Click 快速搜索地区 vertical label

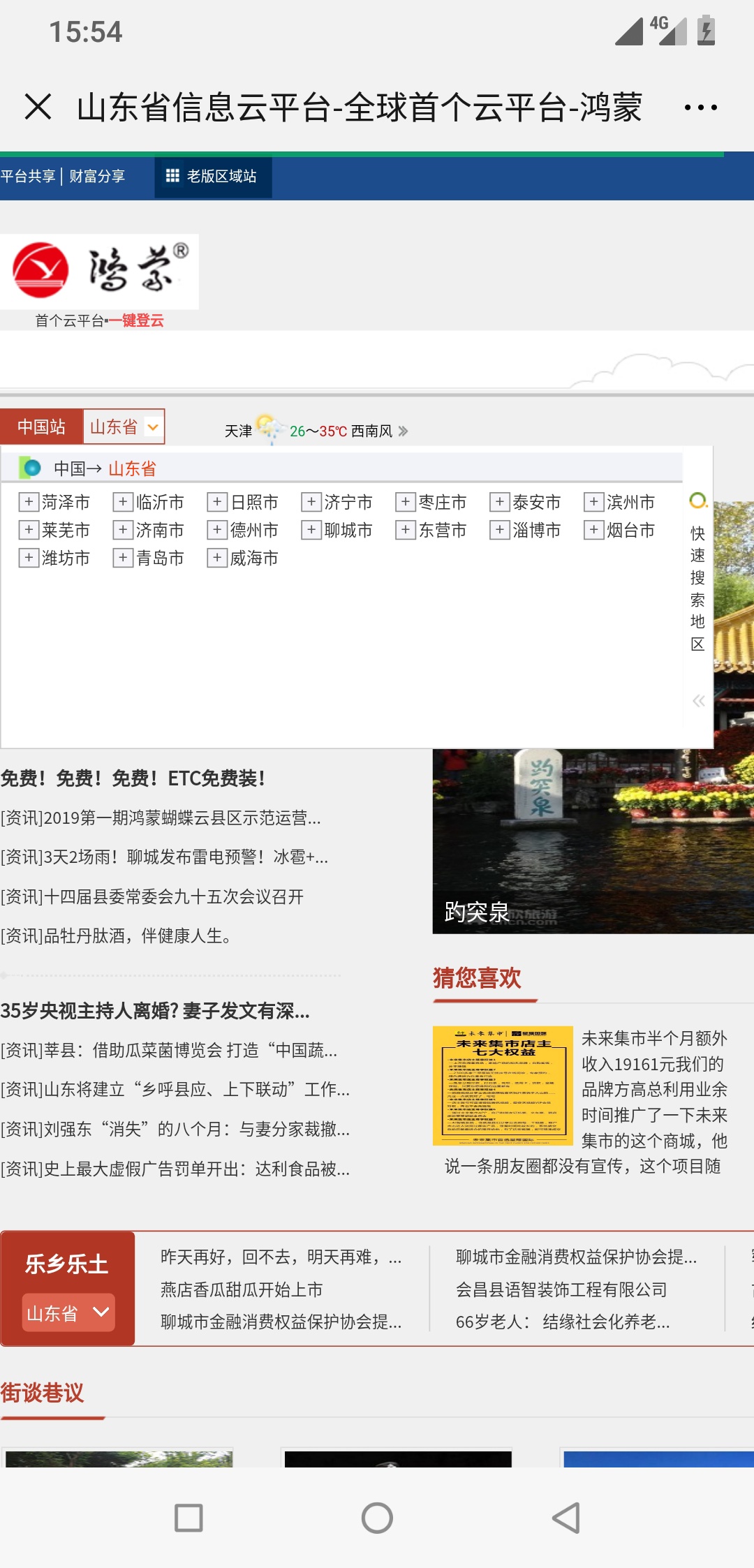point(697,588)
